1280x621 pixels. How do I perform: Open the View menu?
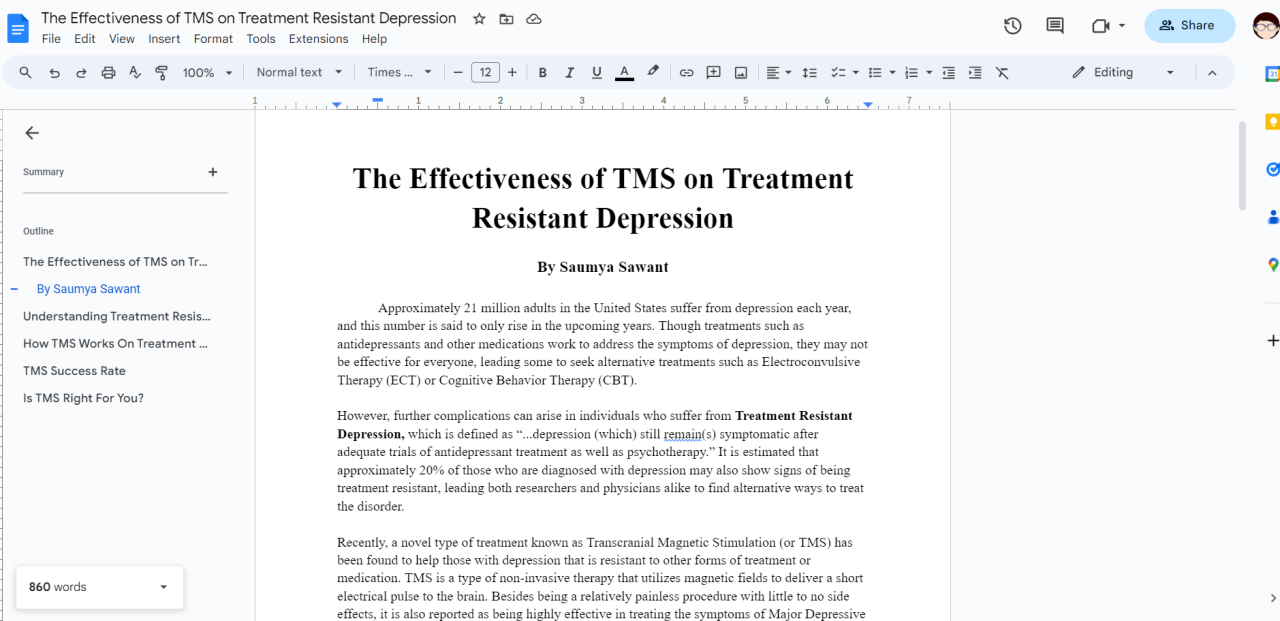coord(122,39)
